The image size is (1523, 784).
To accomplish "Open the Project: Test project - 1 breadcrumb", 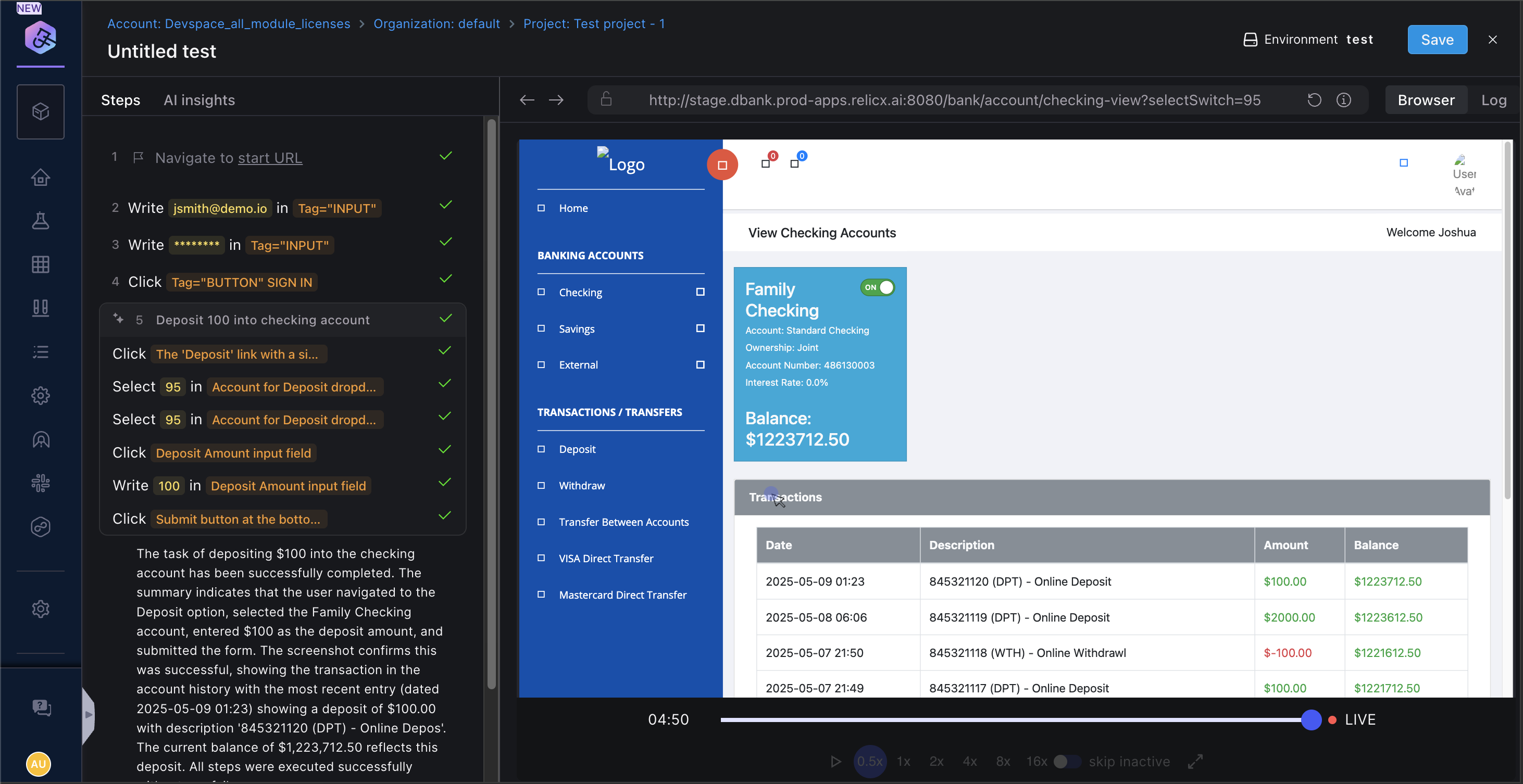I will (594, 23).
